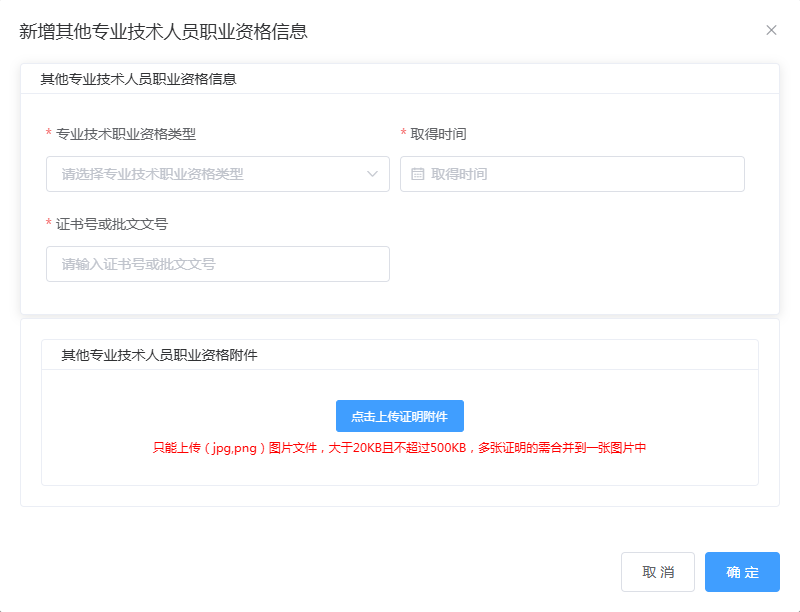This screenshot has width=800, height=612.
Task: Click the calendar icon in 取得时间 field
Action: (415, 173)
